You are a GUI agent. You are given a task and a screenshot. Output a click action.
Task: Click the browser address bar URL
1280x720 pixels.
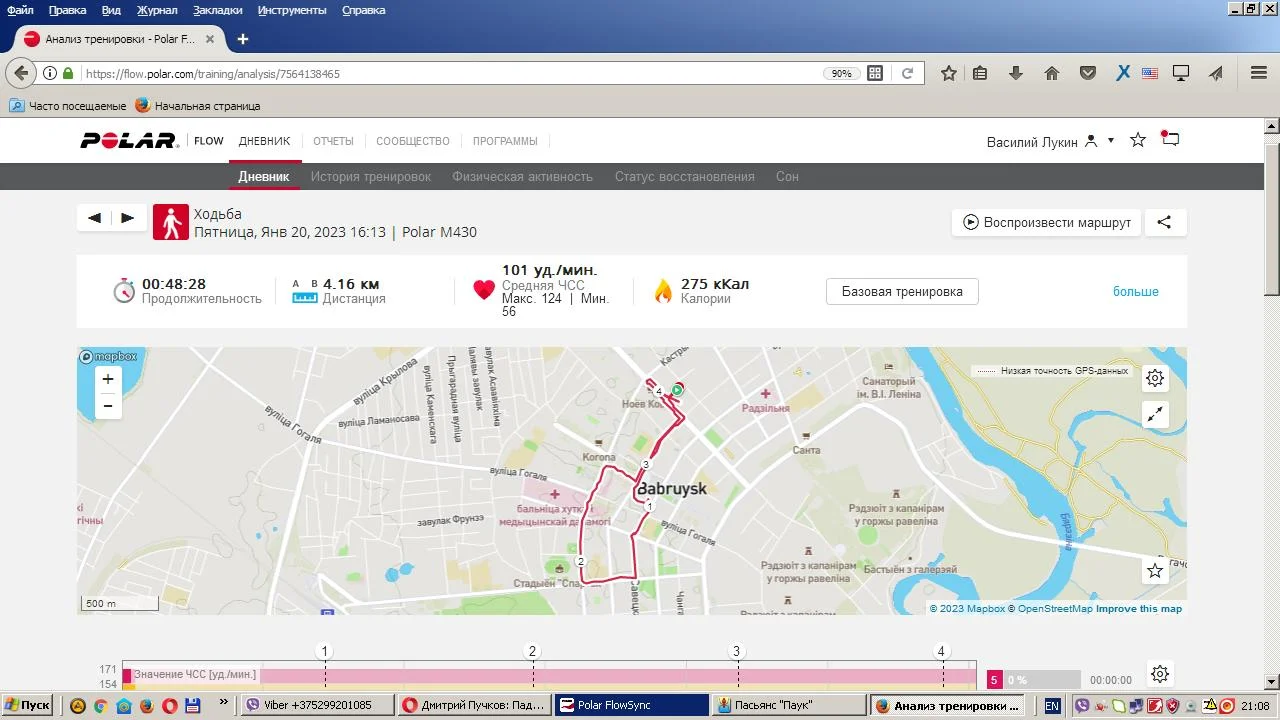(x=450, y=74)
